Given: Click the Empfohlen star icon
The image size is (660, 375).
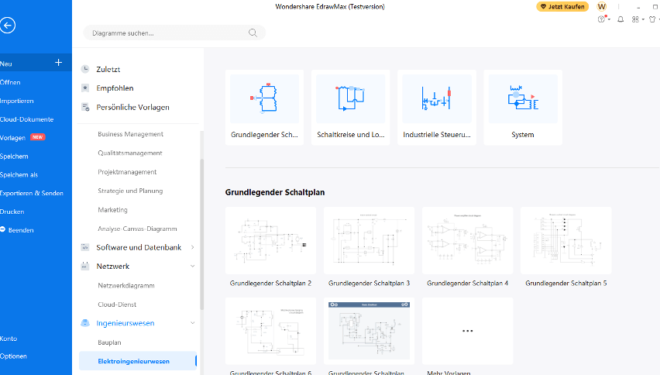Looking at the screenshot, I should point(85,88).
